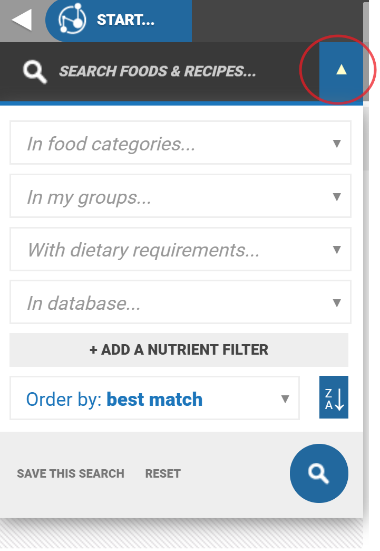Click the arrow in dietary requirements box
Screen dimensions: 380x551
click(x=337, y=249)
